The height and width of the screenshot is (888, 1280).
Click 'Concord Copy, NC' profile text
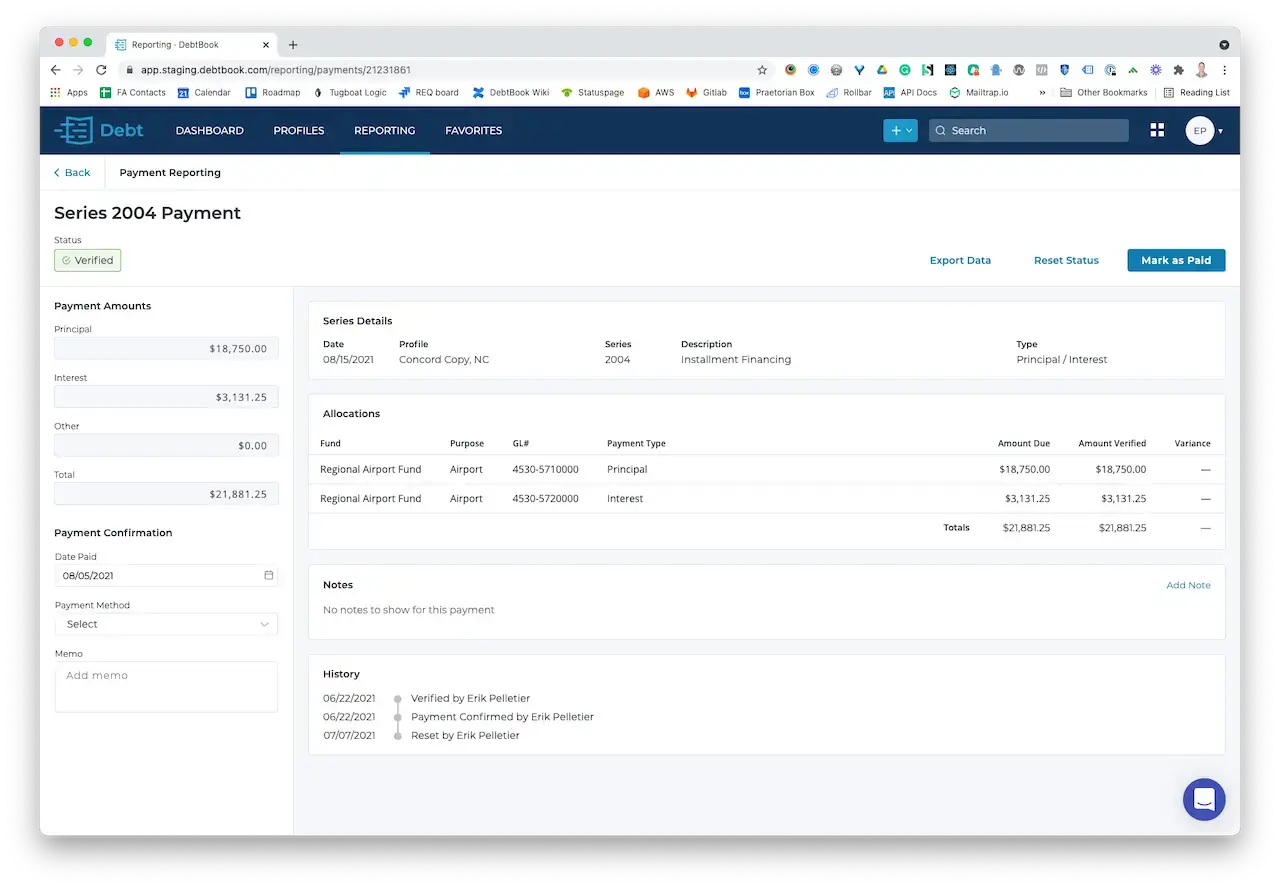point(444,359)
